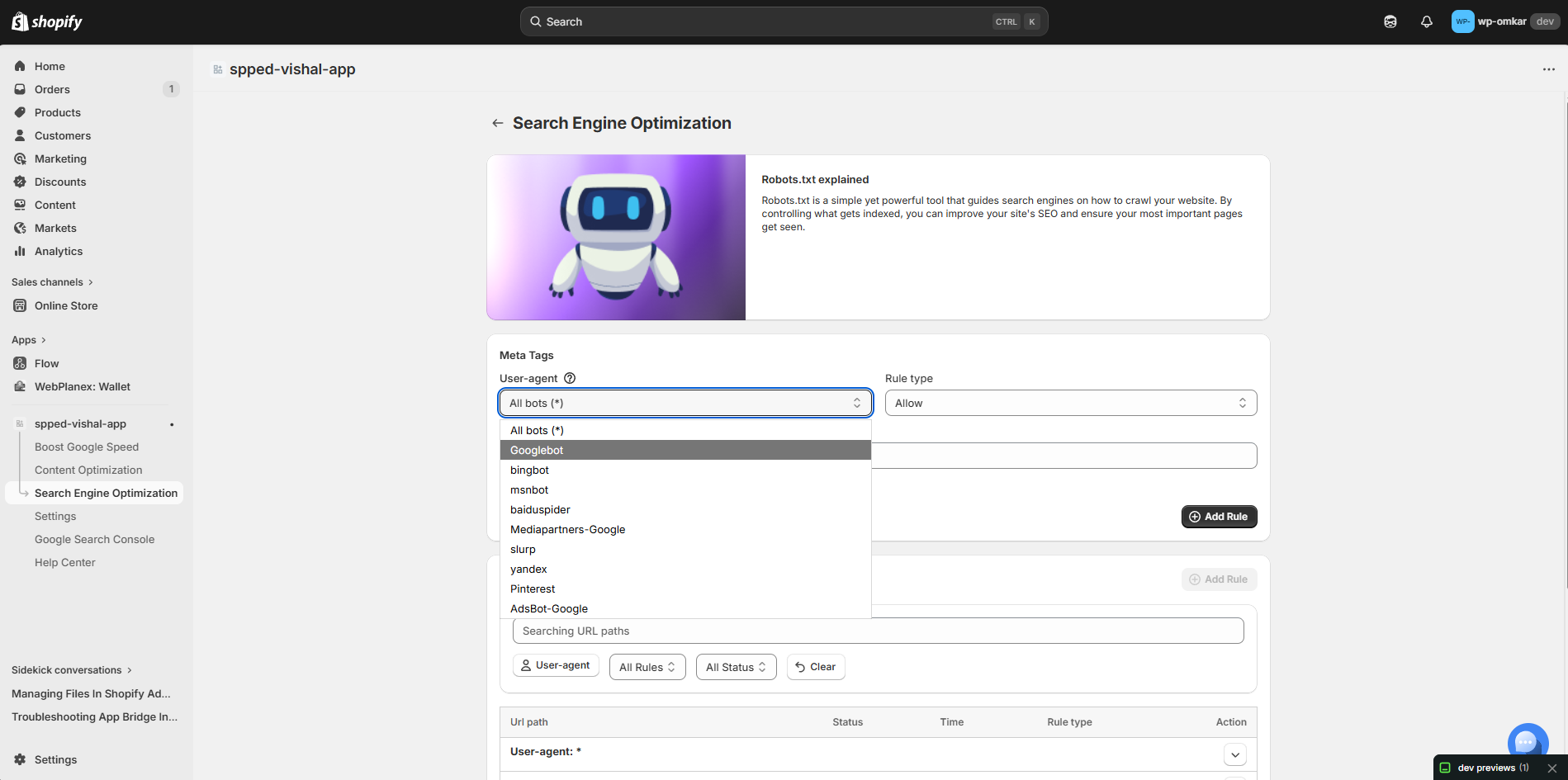Screen dimensions: 1568x780
Task: Open the Sidekick assistant icon in the top bar
Action: [x=1390, y=21]
